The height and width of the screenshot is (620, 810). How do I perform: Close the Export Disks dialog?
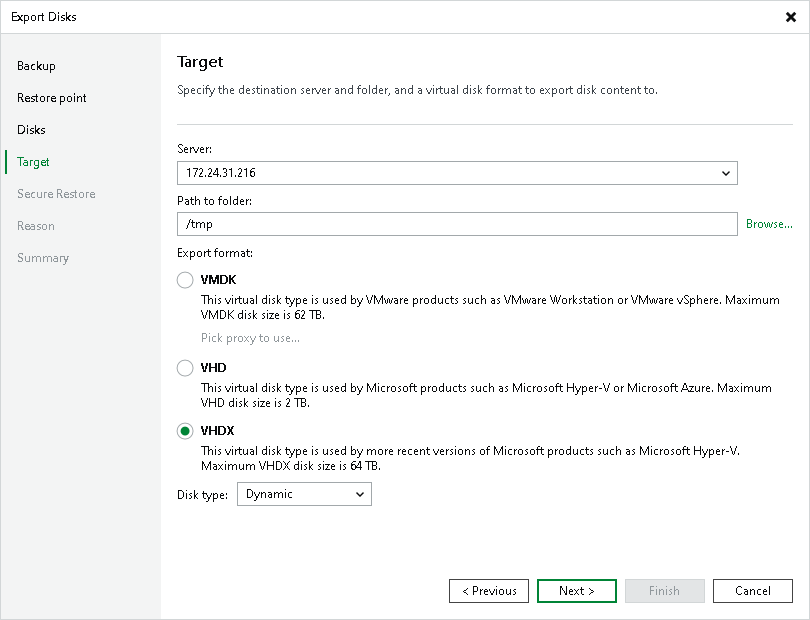point(791,16)
